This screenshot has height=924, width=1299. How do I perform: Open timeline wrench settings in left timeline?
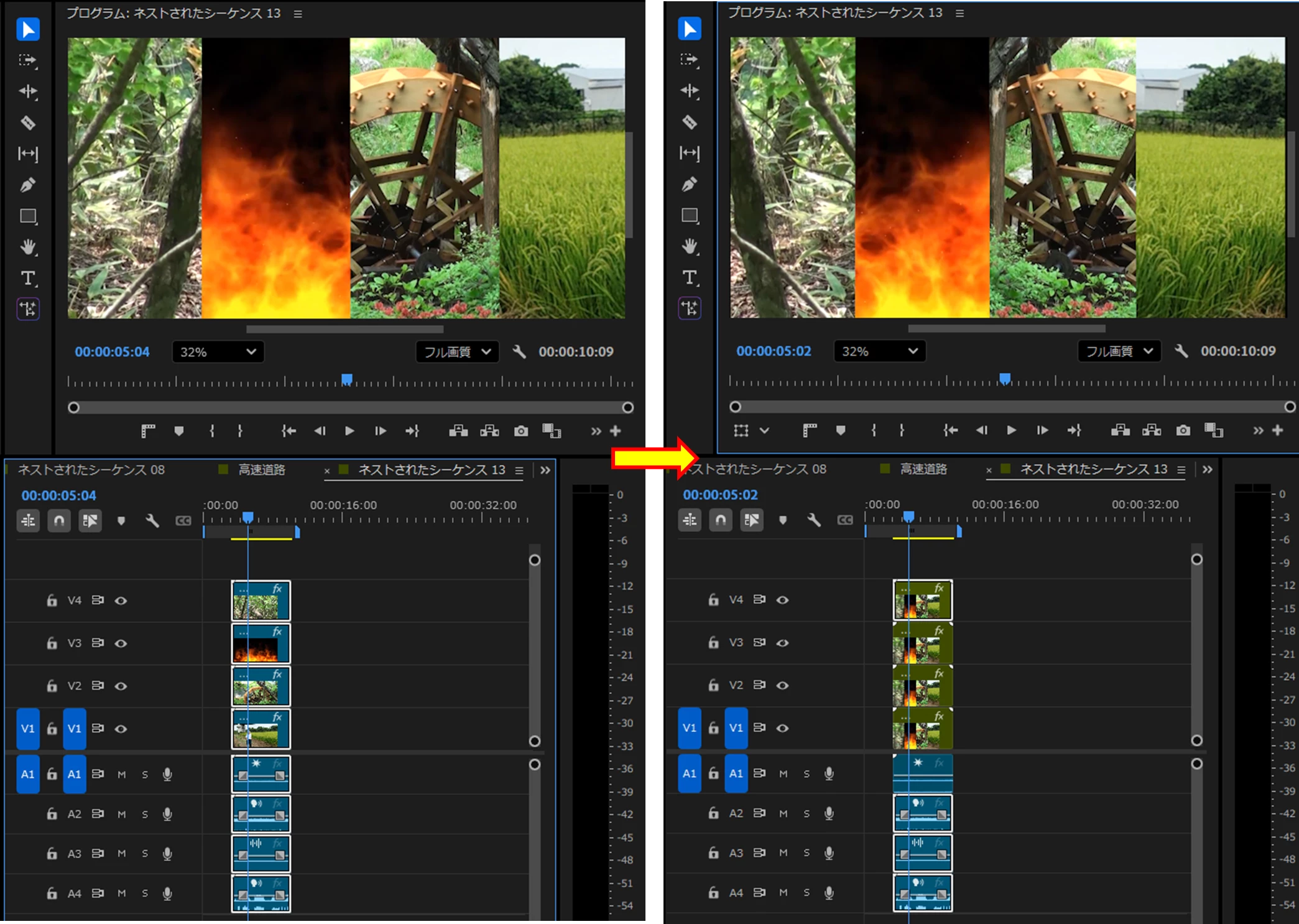coord(152,520)
